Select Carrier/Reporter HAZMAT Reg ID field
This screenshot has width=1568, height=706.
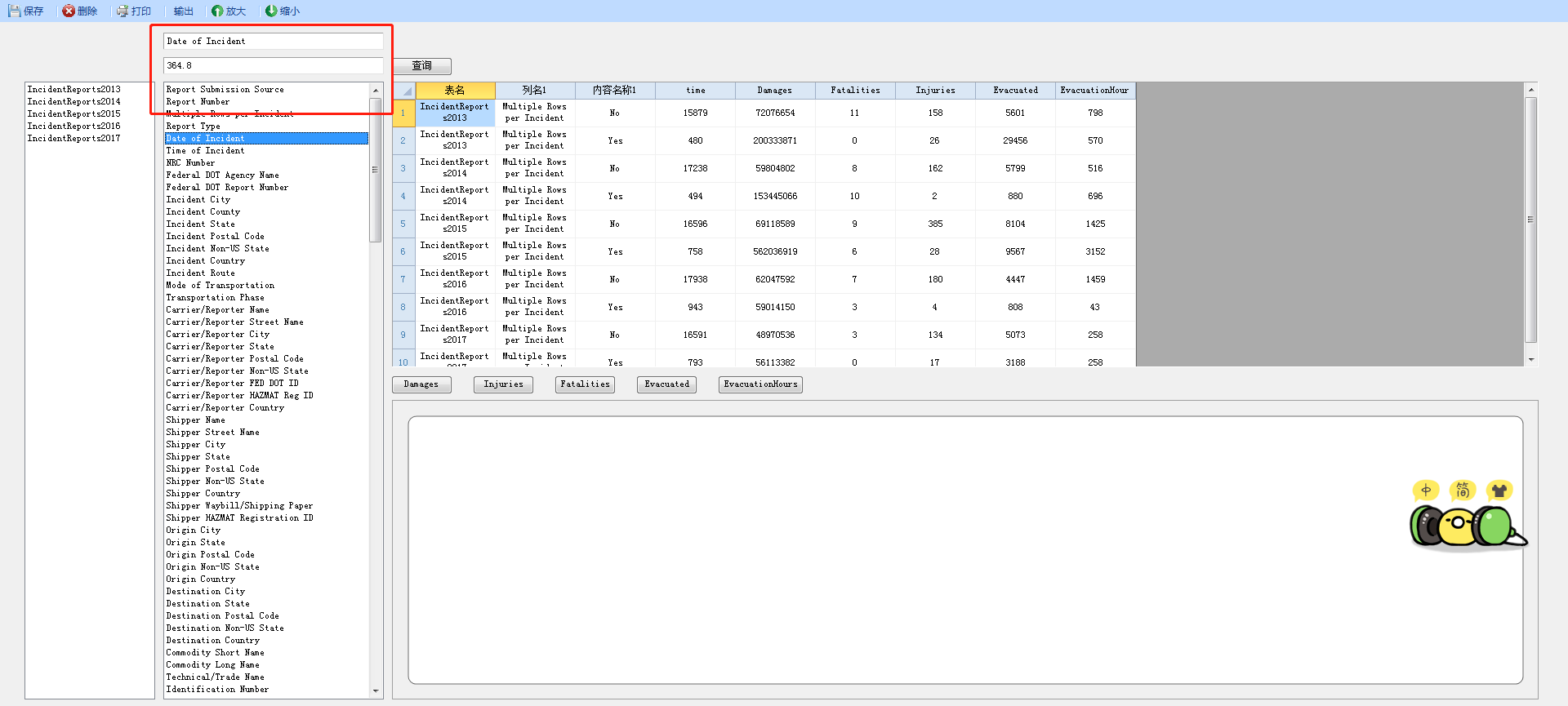click(x=266, y=396)
